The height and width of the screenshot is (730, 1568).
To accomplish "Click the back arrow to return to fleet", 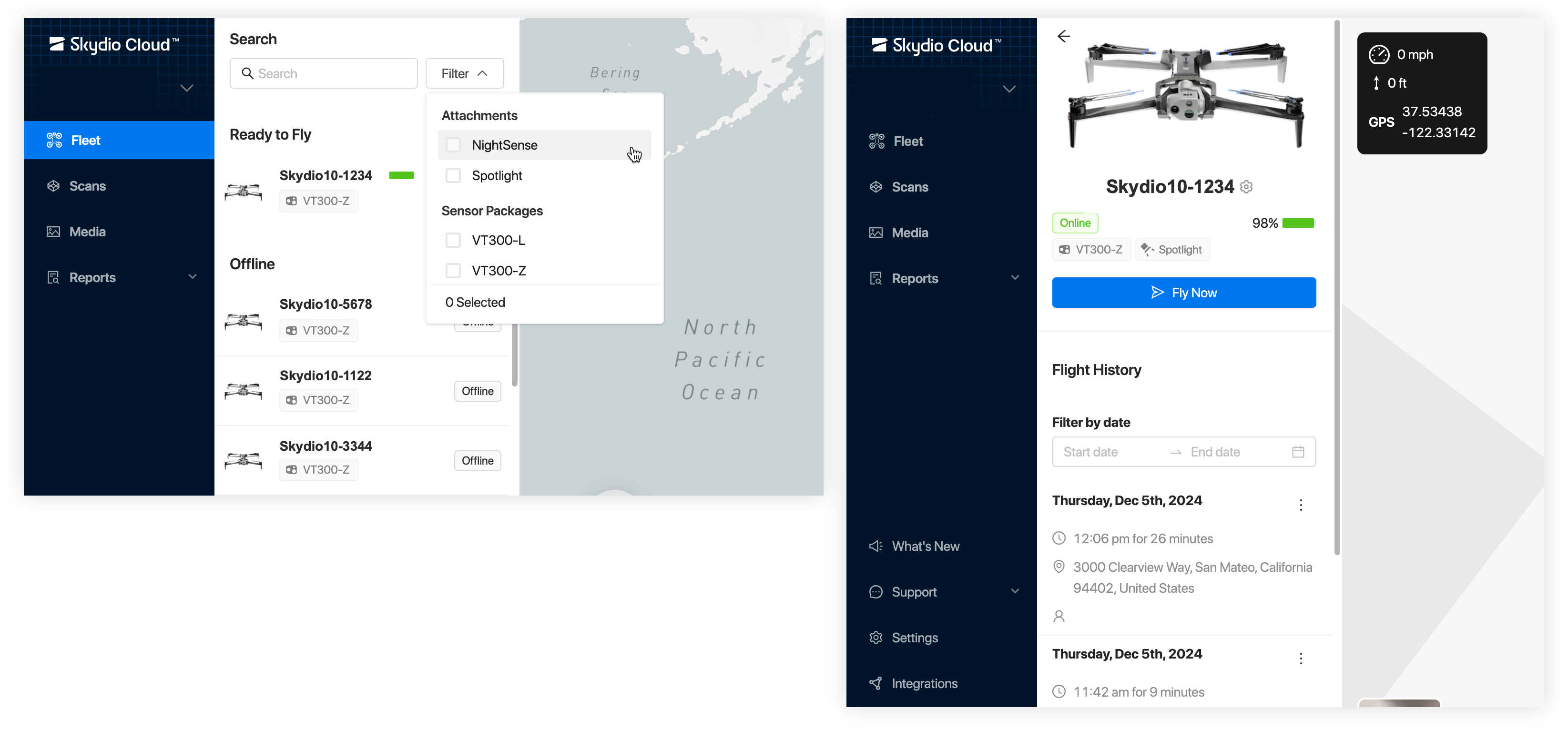I will [x=1064, y=36].
